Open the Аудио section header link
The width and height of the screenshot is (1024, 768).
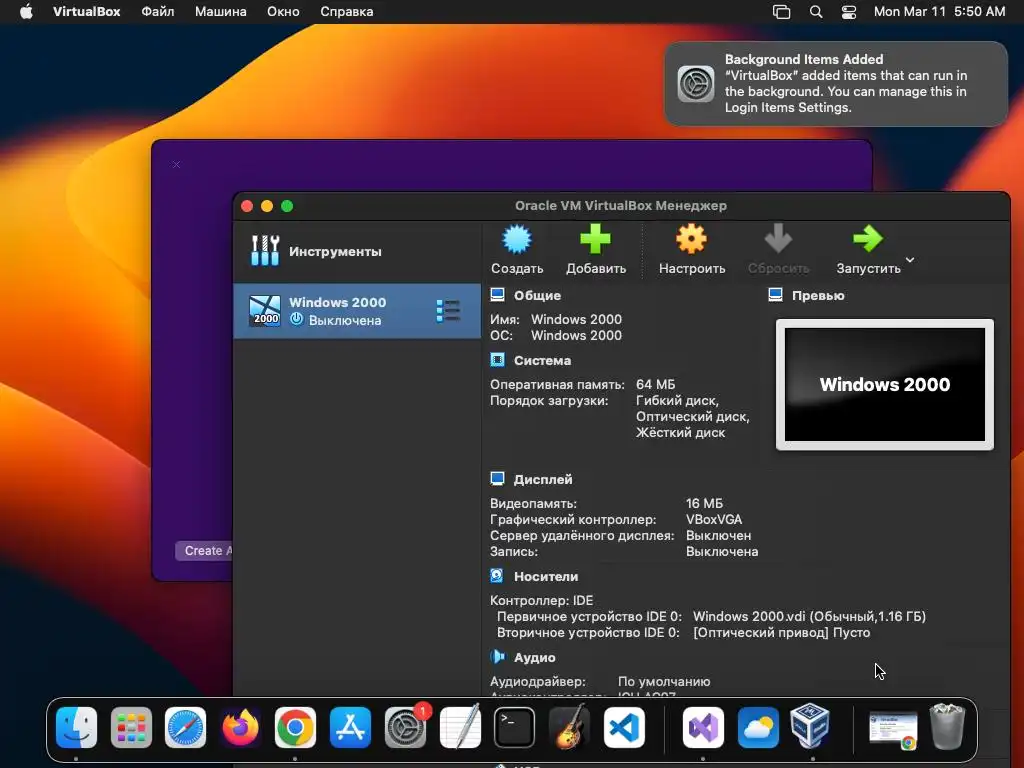534,658
